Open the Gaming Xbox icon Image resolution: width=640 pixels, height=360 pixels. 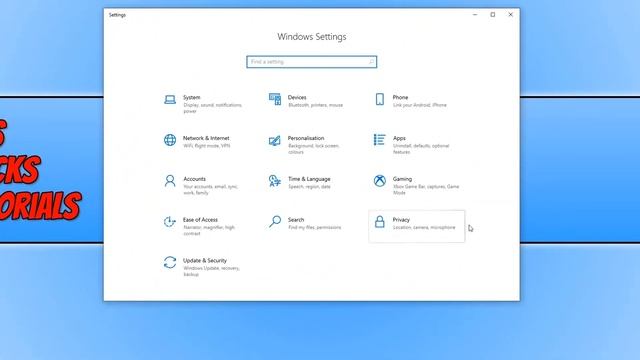[380, 180]
